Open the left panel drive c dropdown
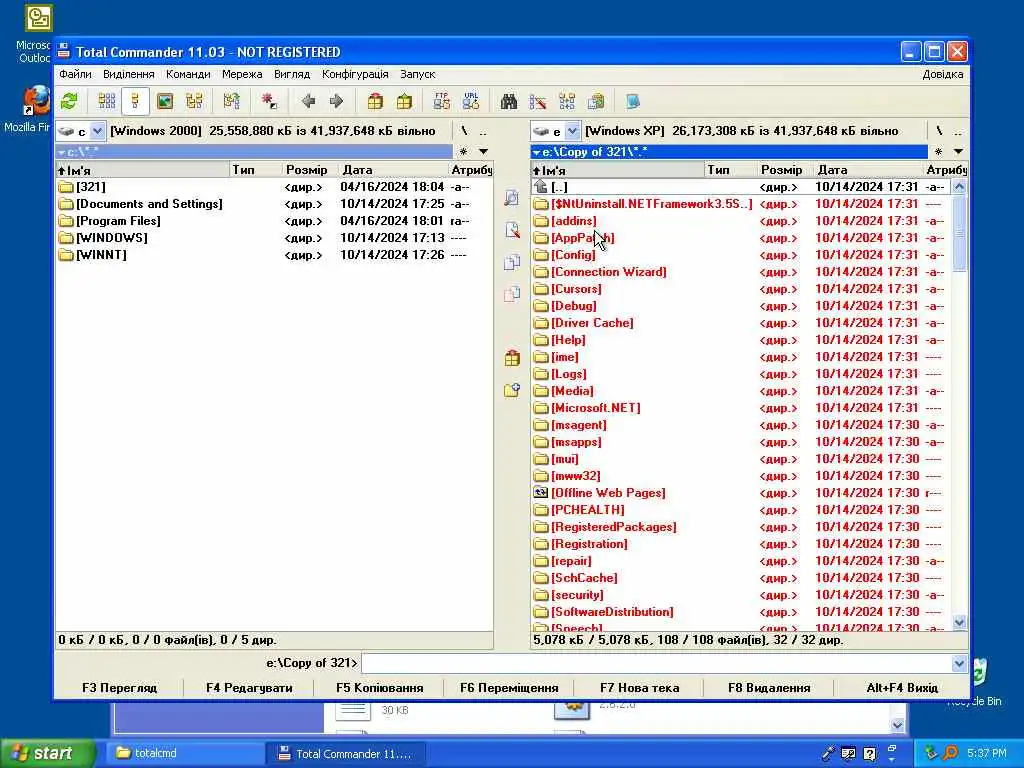This screenshot has height=768, width=1024. [97, 131]
